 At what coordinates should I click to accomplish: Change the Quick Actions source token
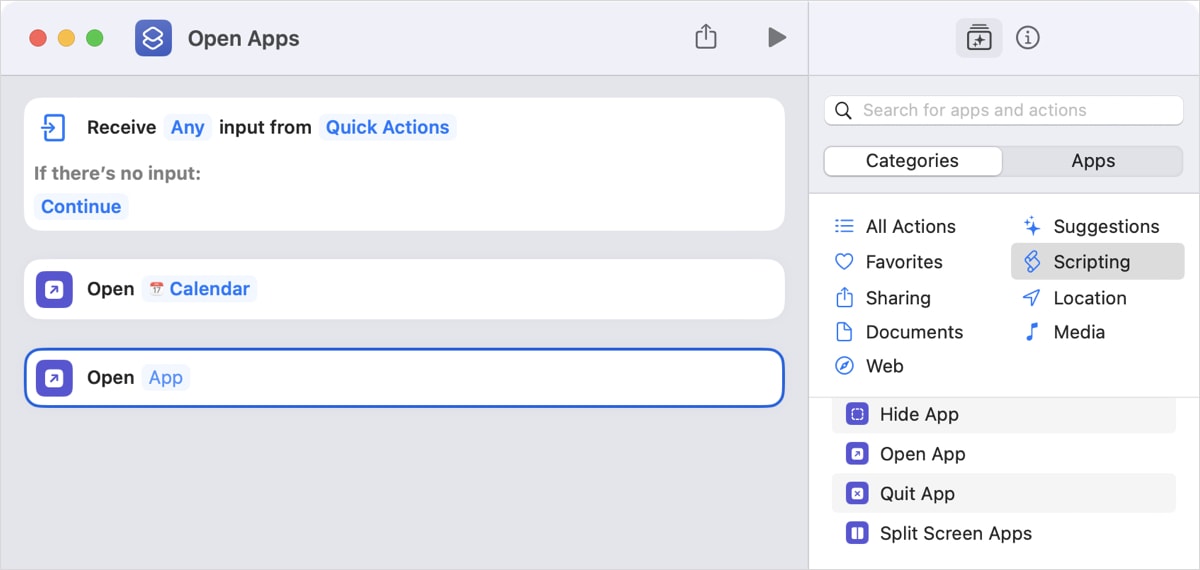point(387,127)
